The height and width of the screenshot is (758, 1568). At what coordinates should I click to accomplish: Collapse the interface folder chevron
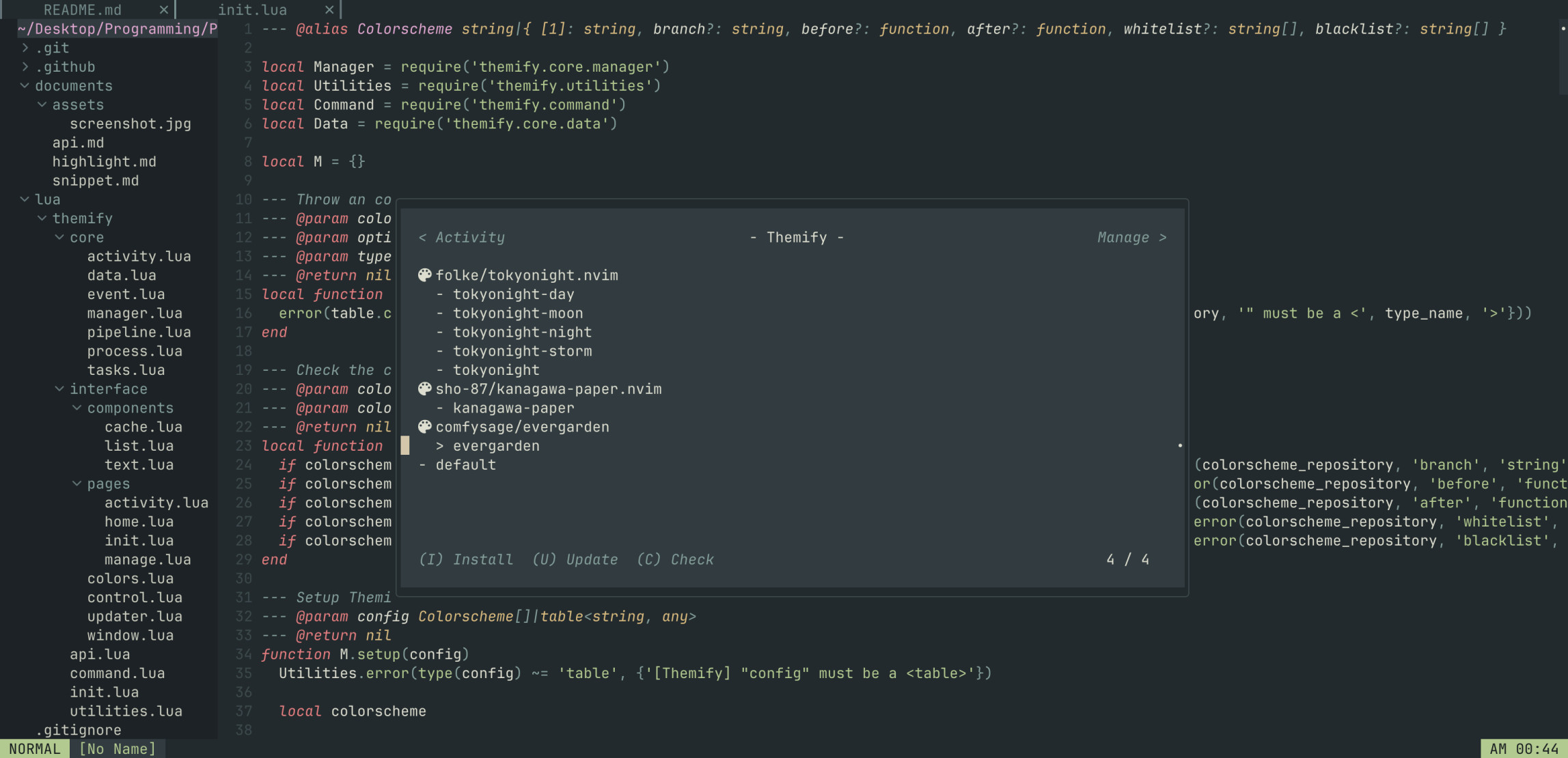(x=60, y=389)
